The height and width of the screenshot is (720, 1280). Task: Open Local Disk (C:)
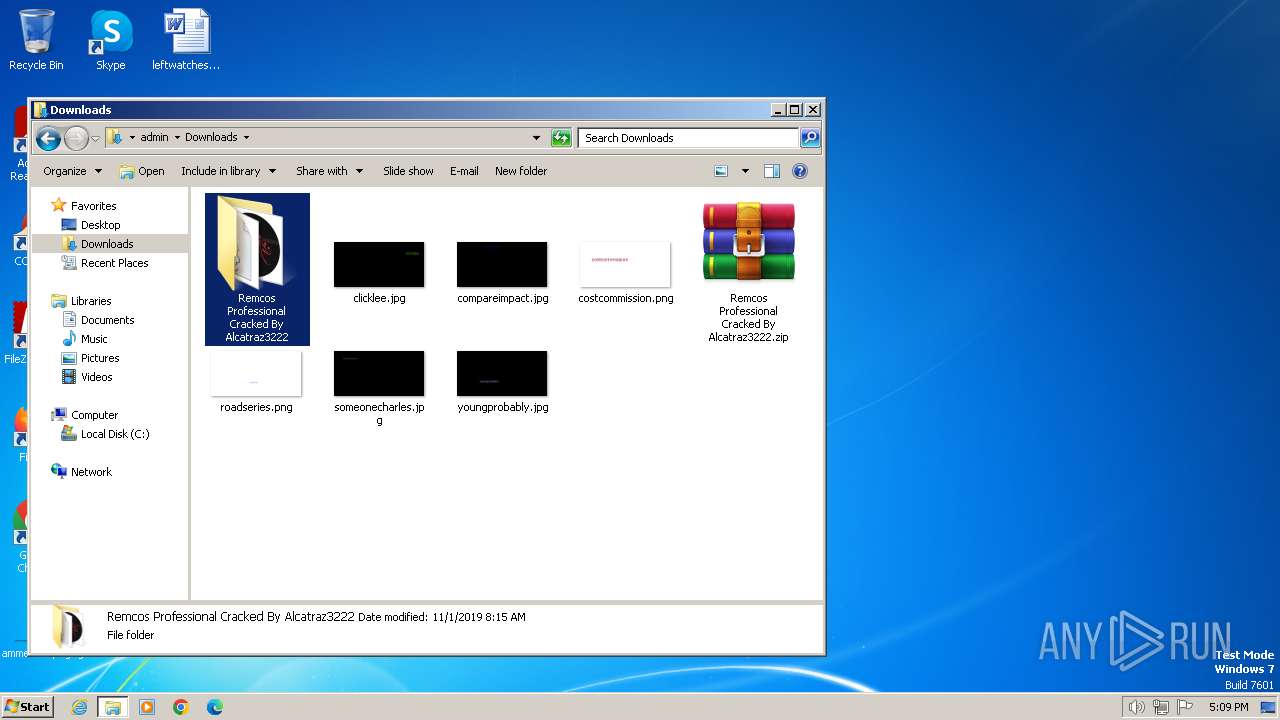click(115, 434)
